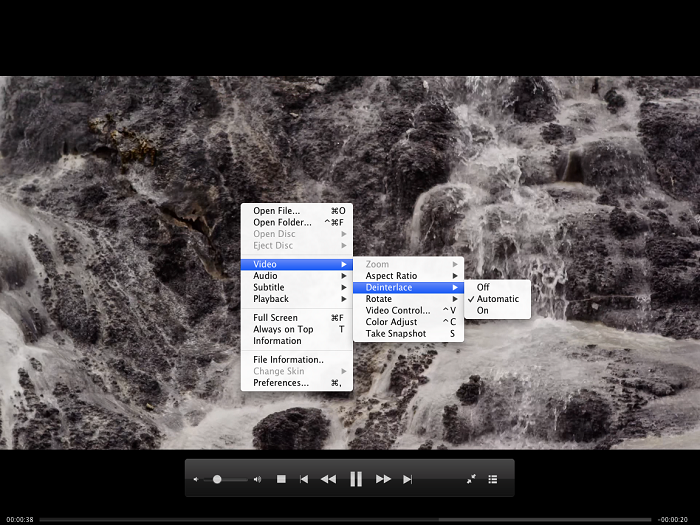Click the volume slider knob

click(217, 479)
